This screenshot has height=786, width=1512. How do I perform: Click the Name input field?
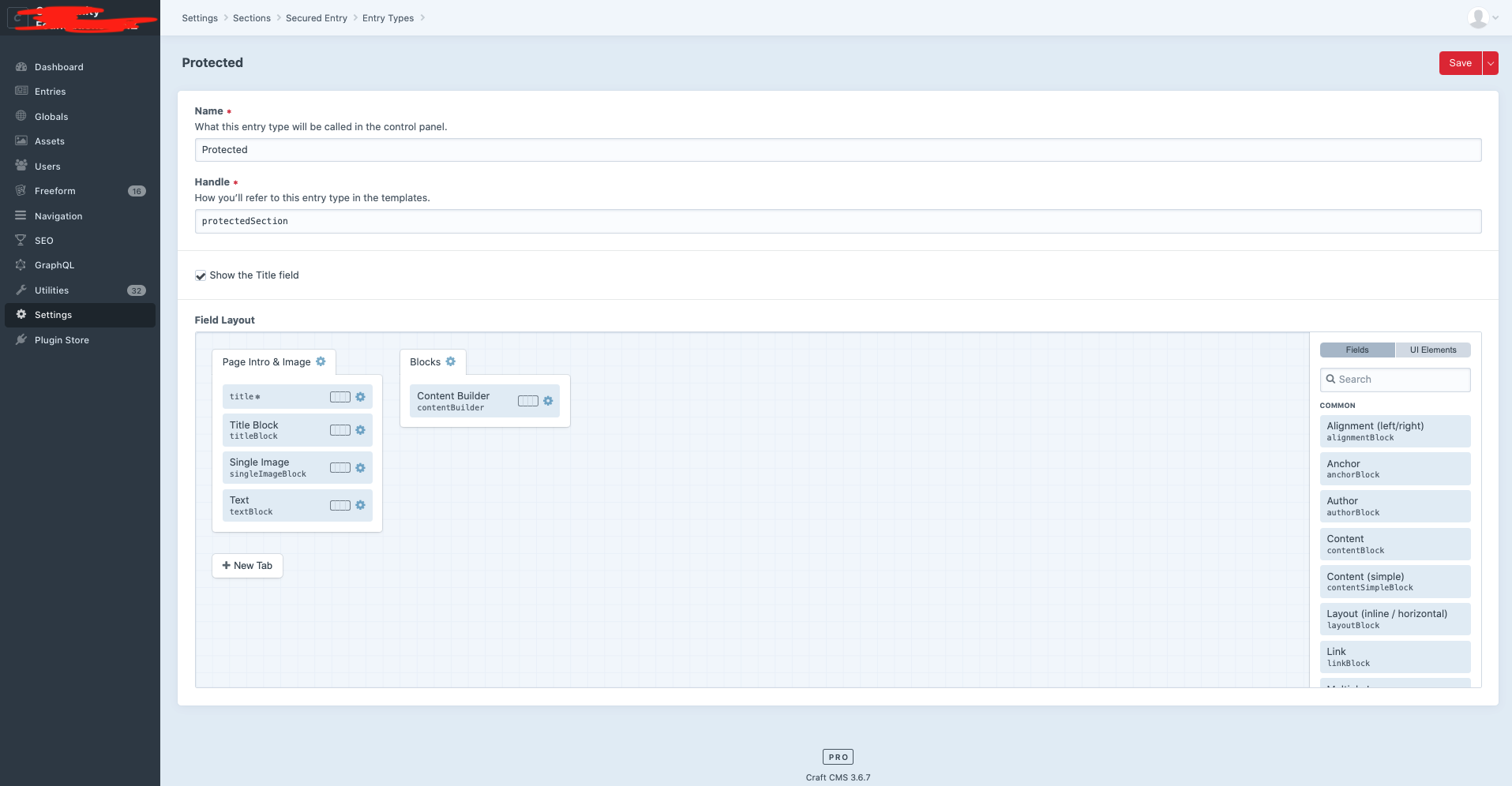pos(838,150)
